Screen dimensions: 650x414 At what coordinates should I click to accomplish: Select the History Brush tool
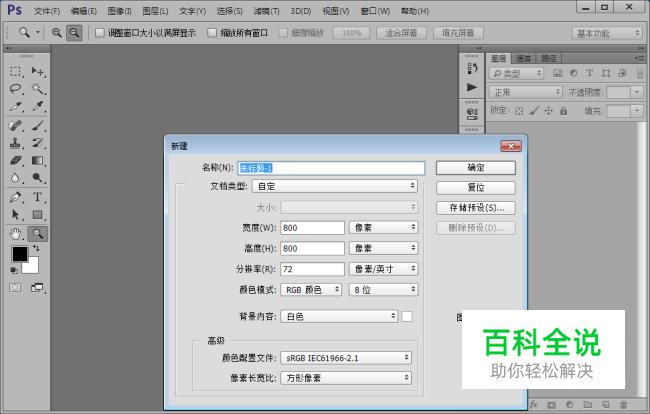coord(38,143)
